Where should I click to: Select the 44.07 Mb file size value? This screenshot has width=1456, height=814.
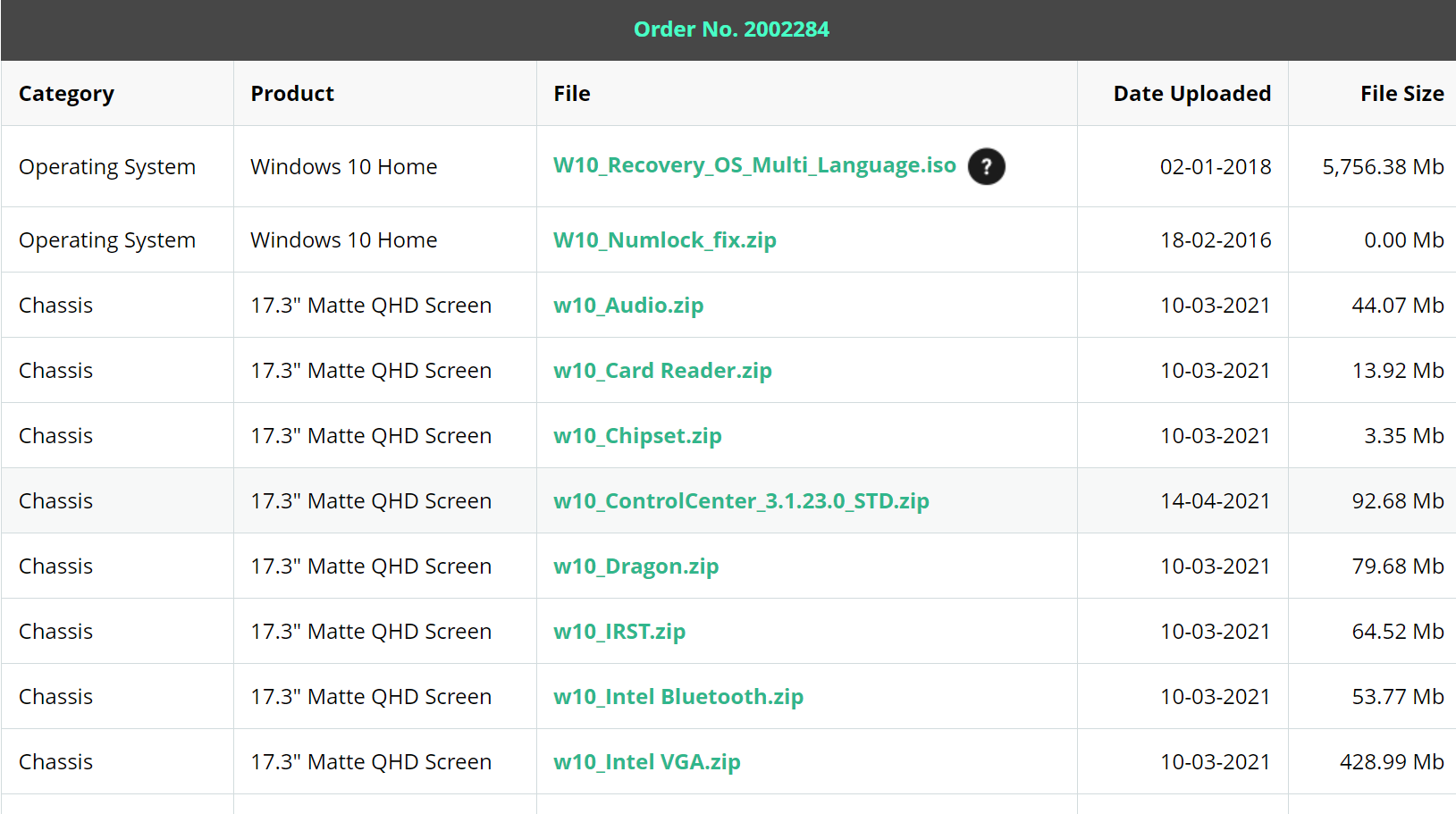click(x=1398, y=306)
